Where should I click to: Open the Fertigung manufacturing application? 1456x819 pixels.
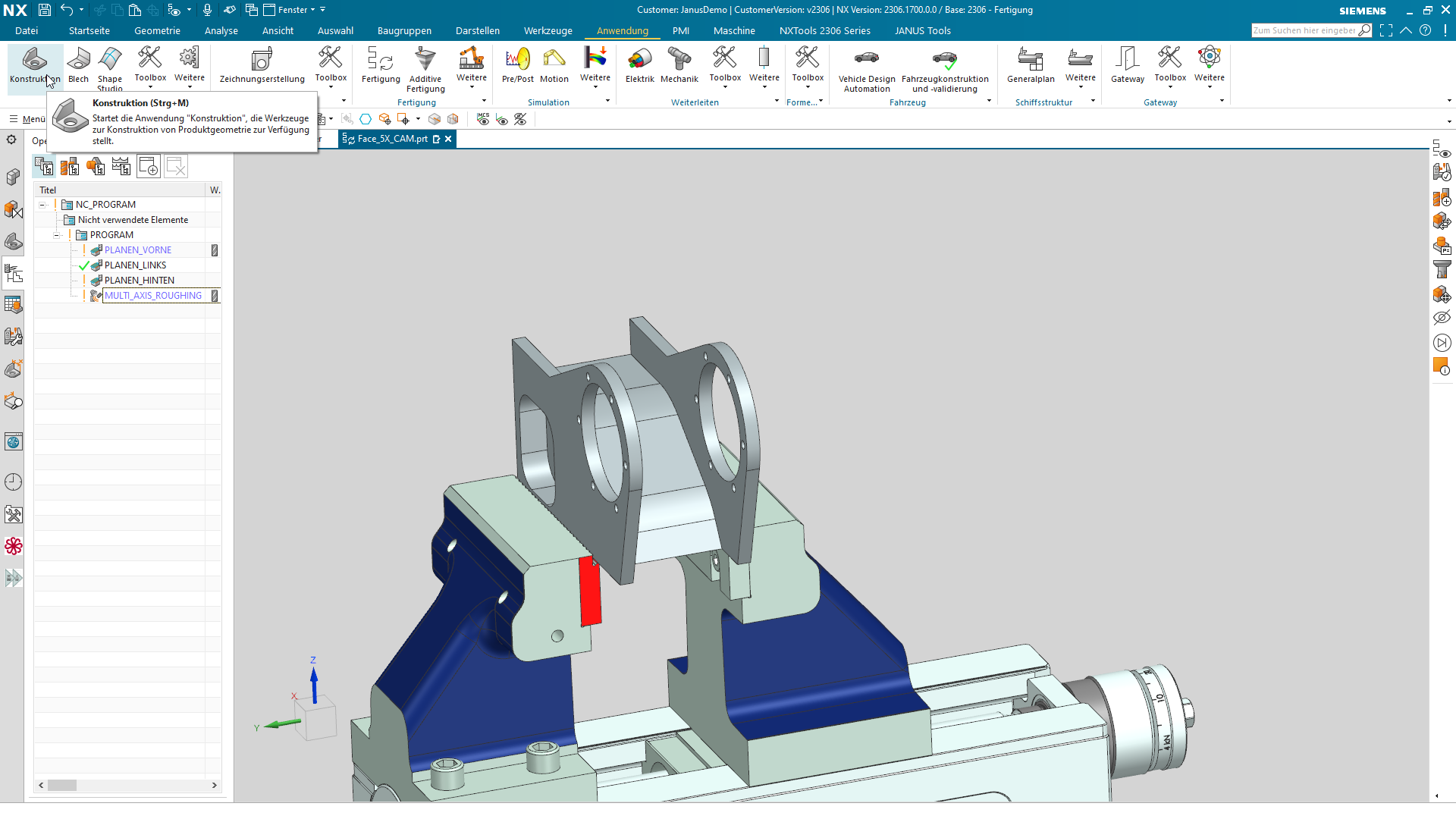tap(381, 65)
